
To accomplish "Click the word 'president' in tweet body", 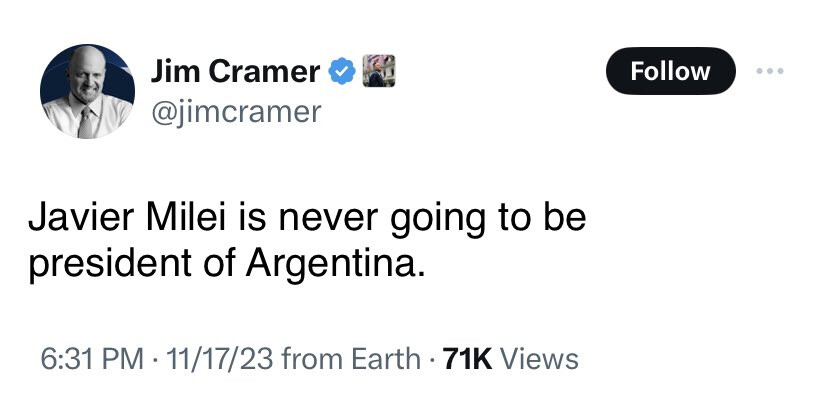I will [110, 264].
